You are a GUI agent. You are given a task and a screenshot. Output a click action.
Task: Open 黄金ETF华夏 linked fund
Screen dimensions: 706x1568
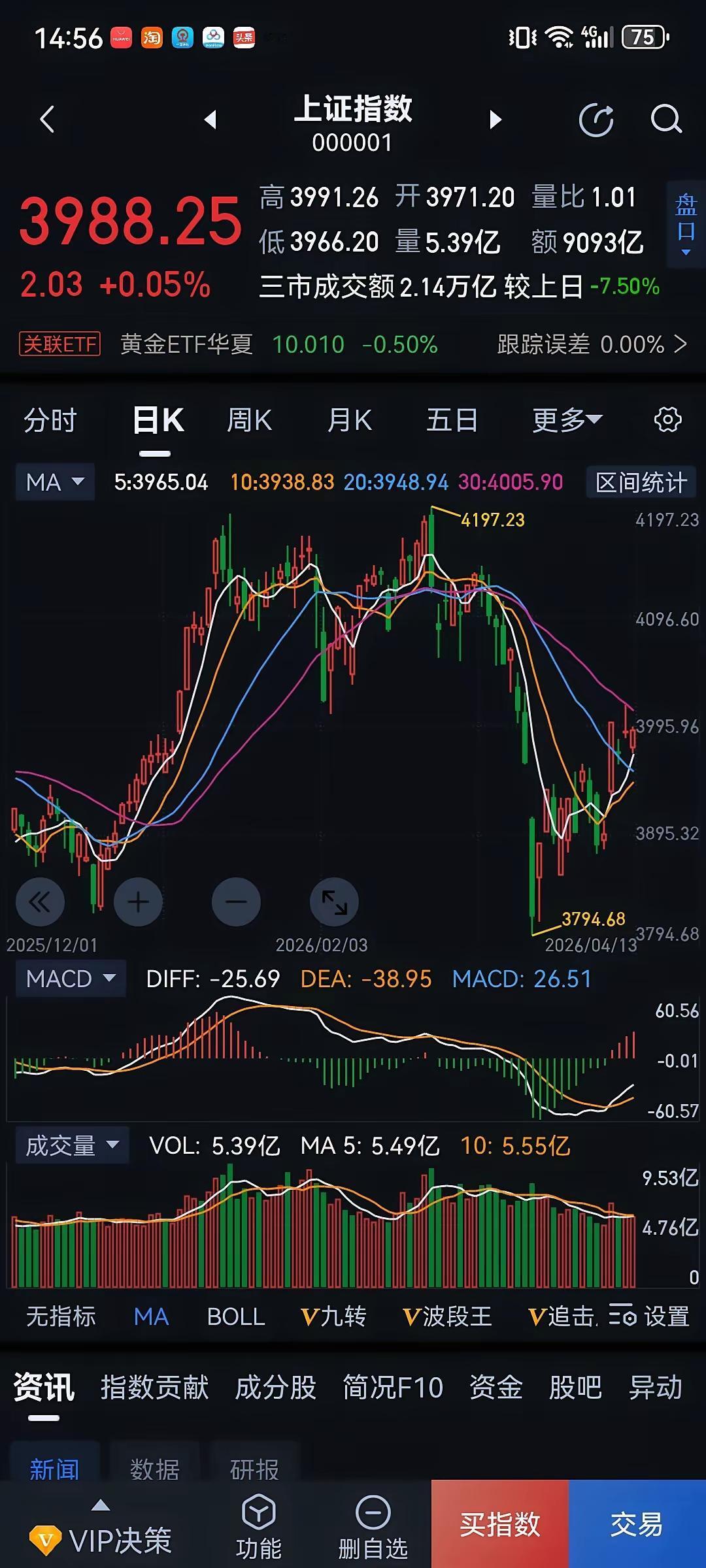[x=186, y=344]
